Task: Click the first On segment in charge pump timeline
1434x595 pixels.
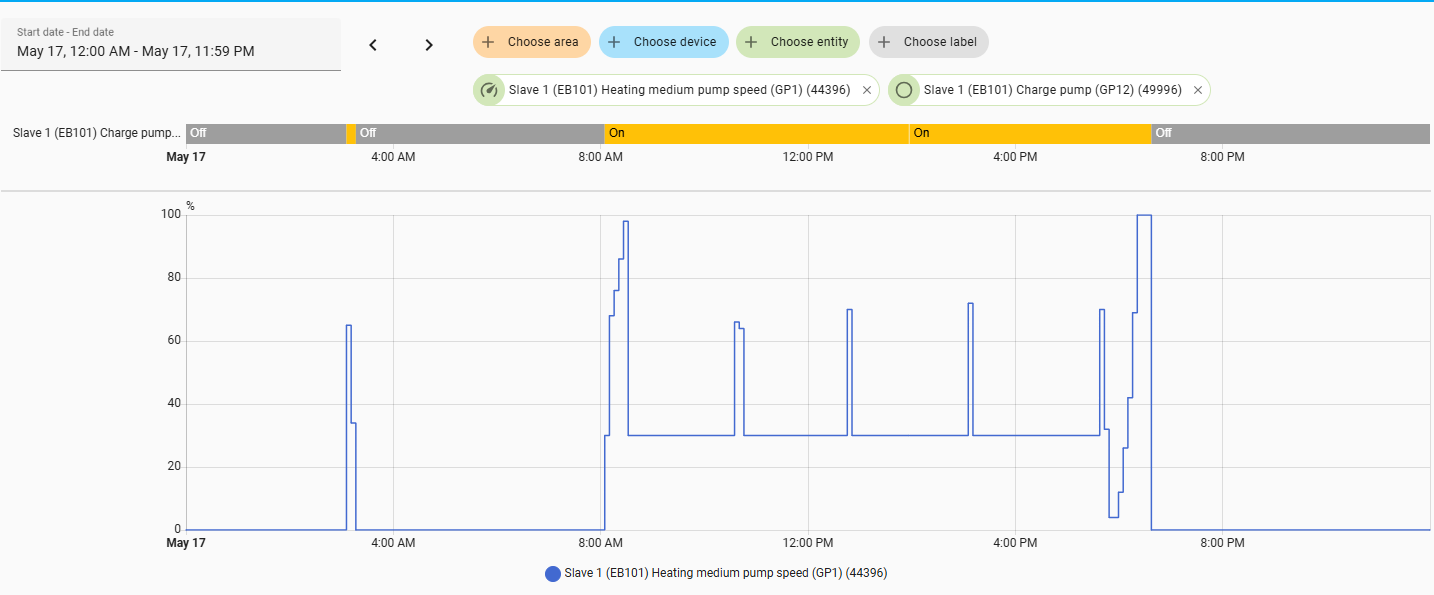Action: (757, 133)
